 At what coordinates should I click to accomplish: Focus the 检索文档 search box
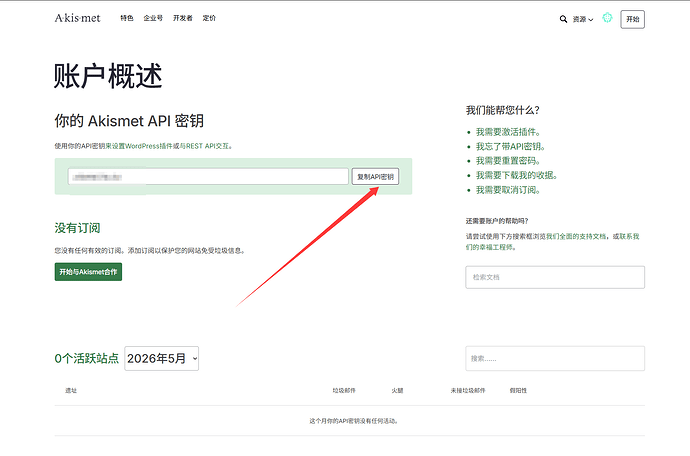click(555, 277)
